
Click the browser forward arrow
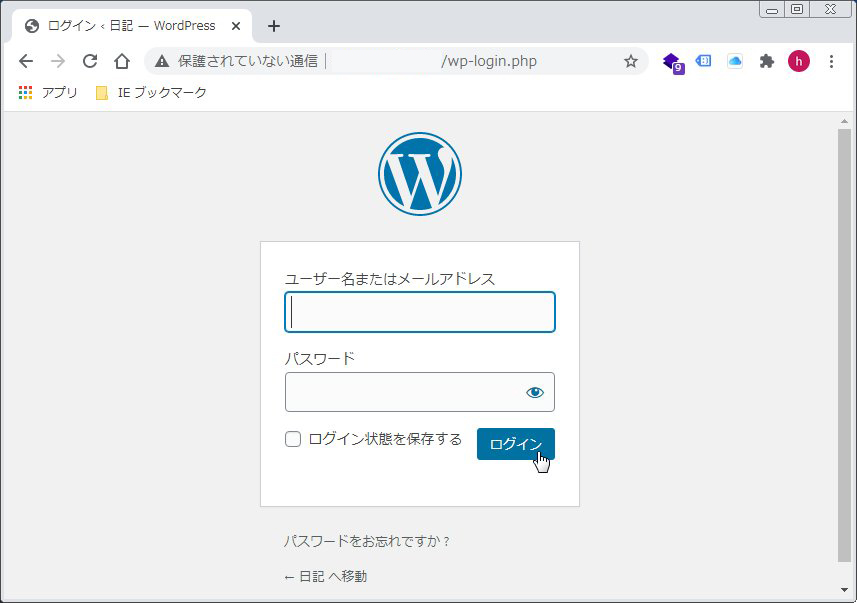(57, 61)
